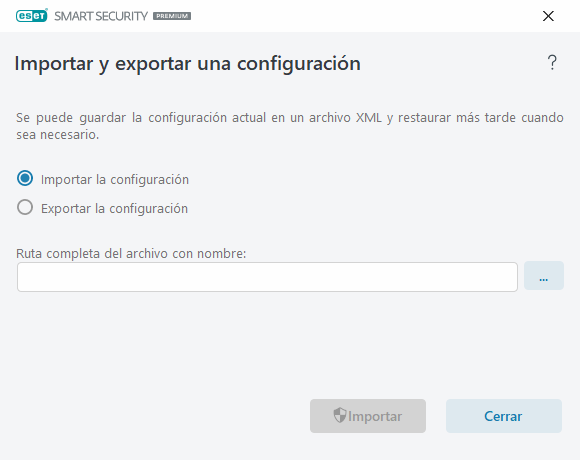Choose Exportar la configuración option
This screenshot has width=580, height=460.
click(25, 207)
